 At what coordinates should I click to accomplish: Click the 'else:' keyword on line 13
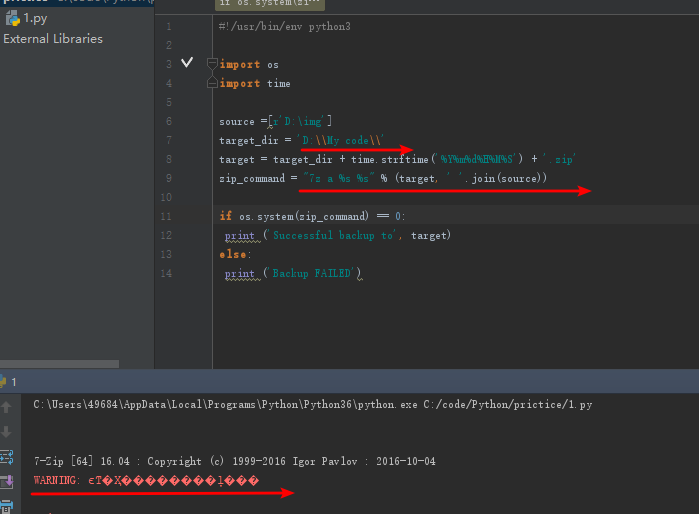[235, 255]
